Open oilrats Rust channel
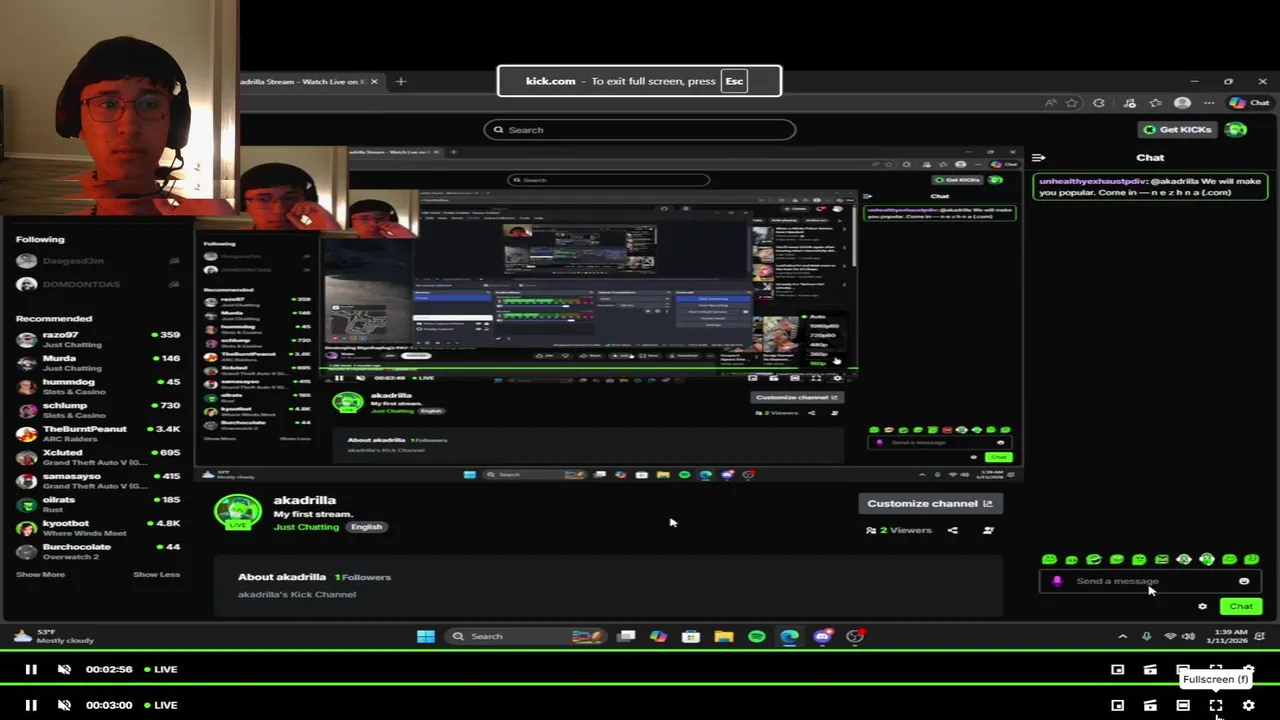The image size is (1280, 720). (98, 504)
